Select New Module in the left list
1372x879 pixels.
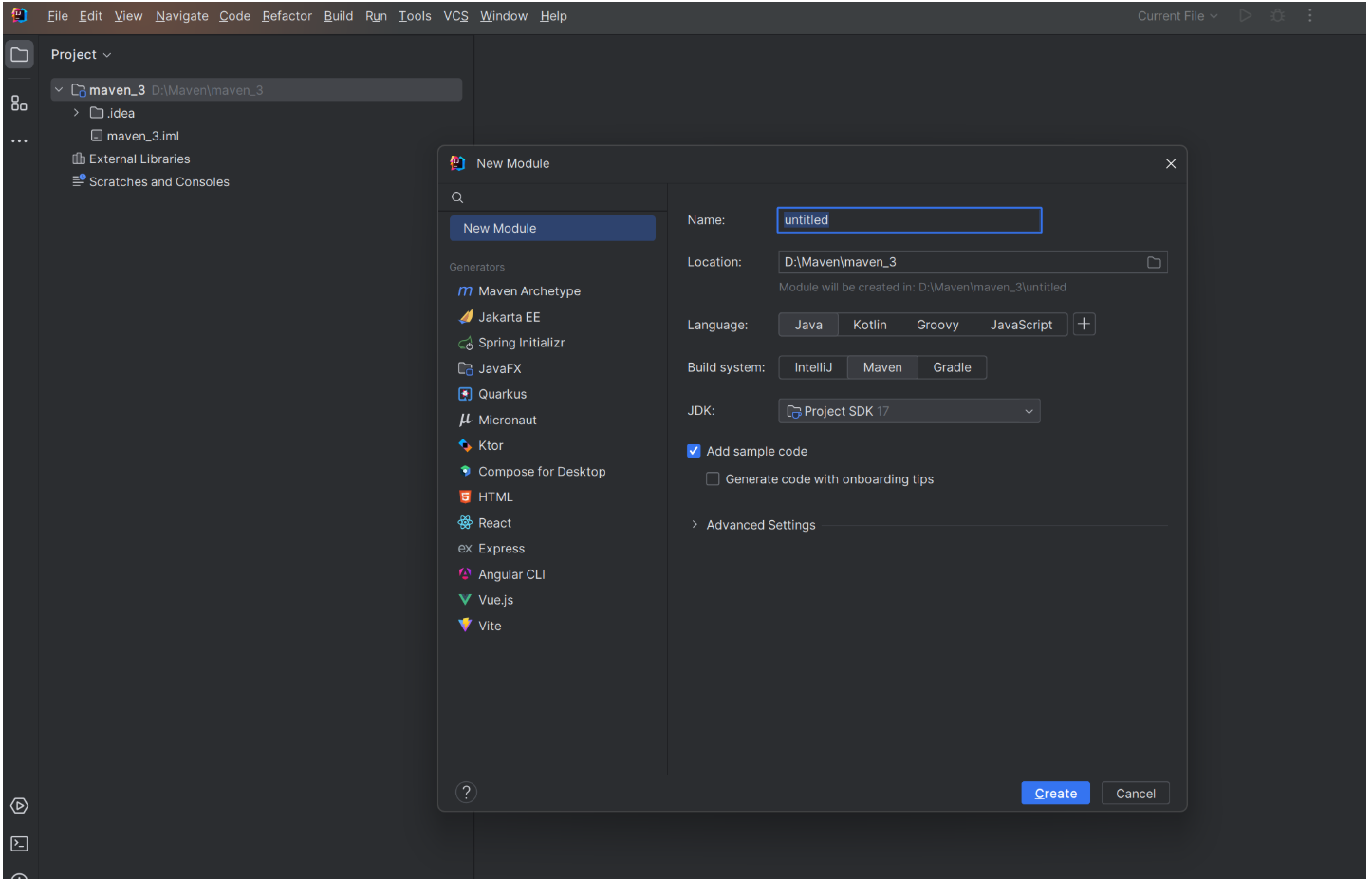click(x=552, y=228)
